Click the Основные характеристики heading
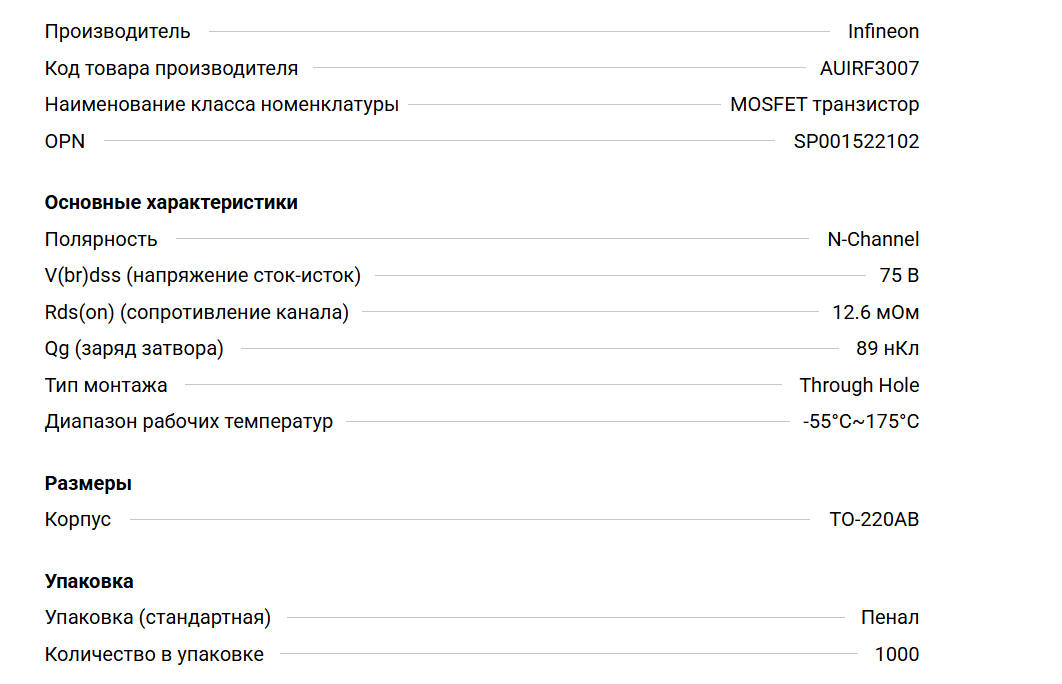1062x684 pixels. point(171,202)
